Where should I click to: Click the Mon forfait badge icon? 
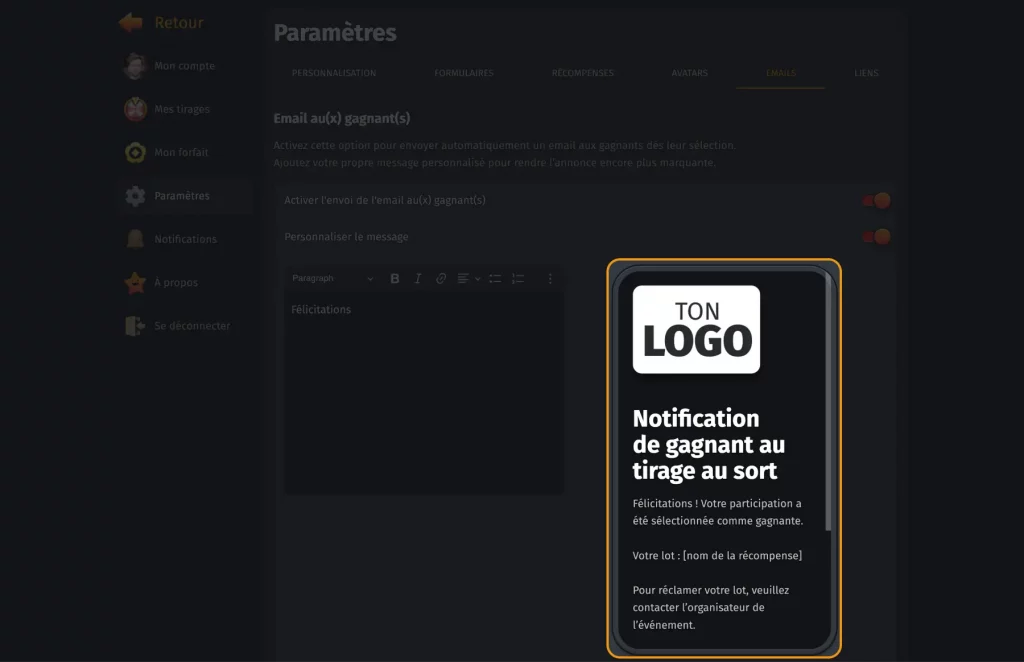tap(135, 153)
